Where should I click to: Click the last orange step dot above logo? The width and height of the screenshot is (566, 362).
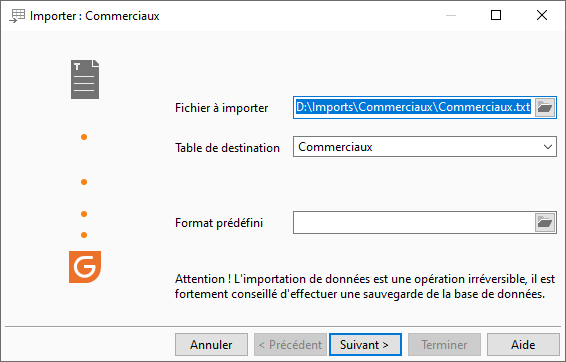[84, 235]
